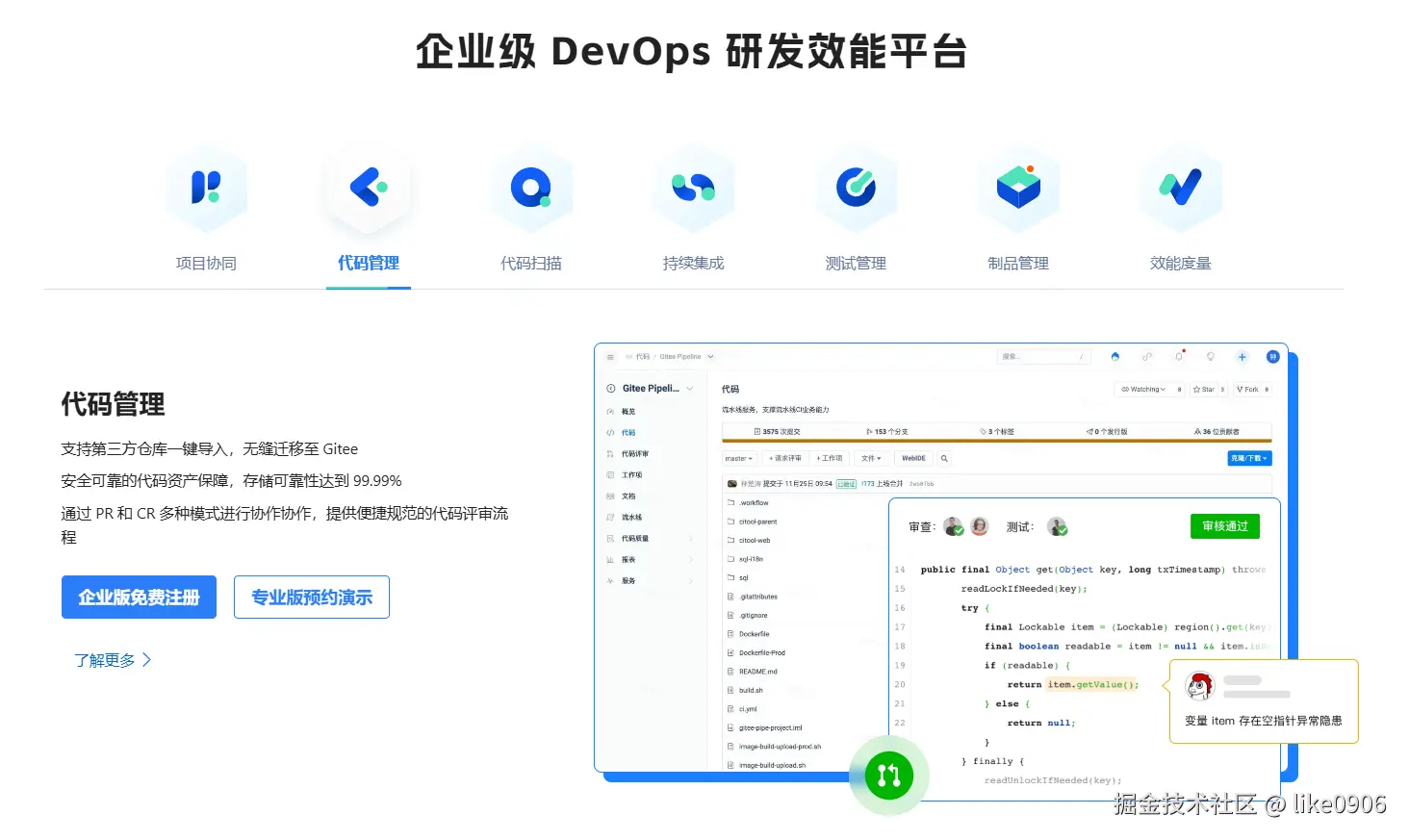Open 代码评审 in the sidebar
This screenshot has width=1409, height=840.
pyautogui.click(x=635, y=454)
